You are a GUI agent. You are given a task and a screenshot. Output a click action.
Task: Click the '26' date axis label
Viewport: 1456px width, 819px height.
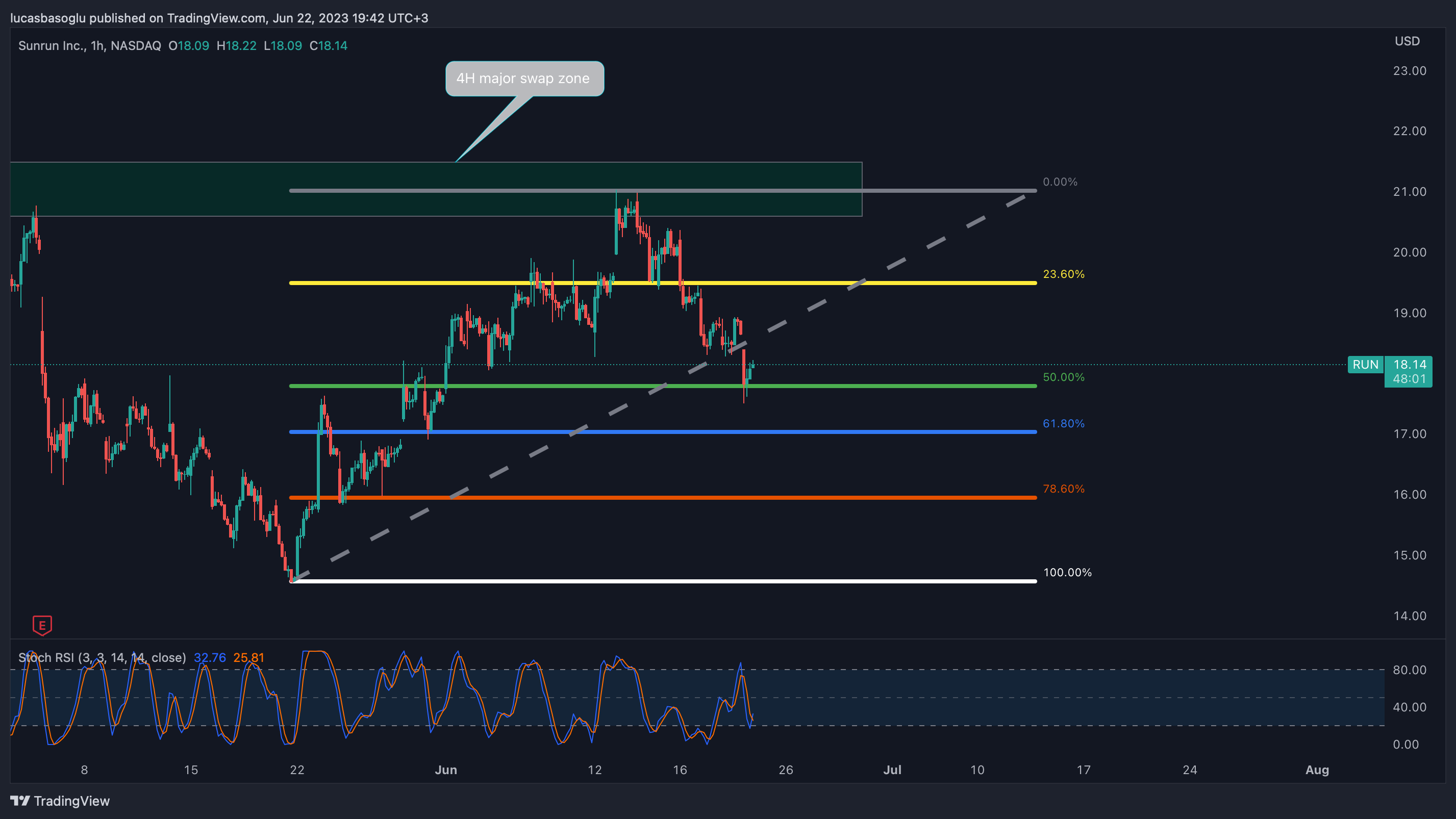pos(786,770)
